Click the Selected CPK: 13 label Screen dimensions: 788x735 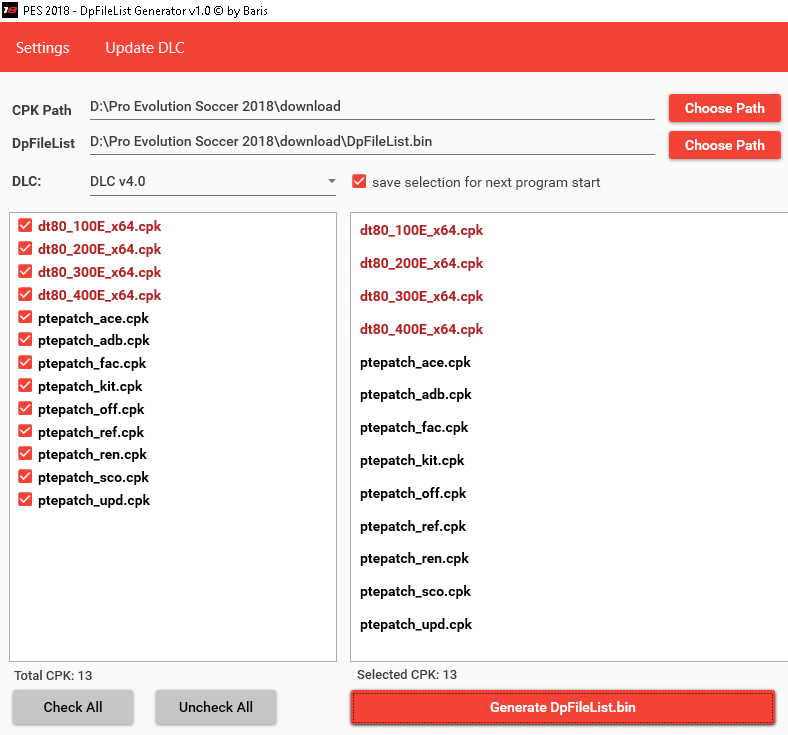tap(407, 674)
